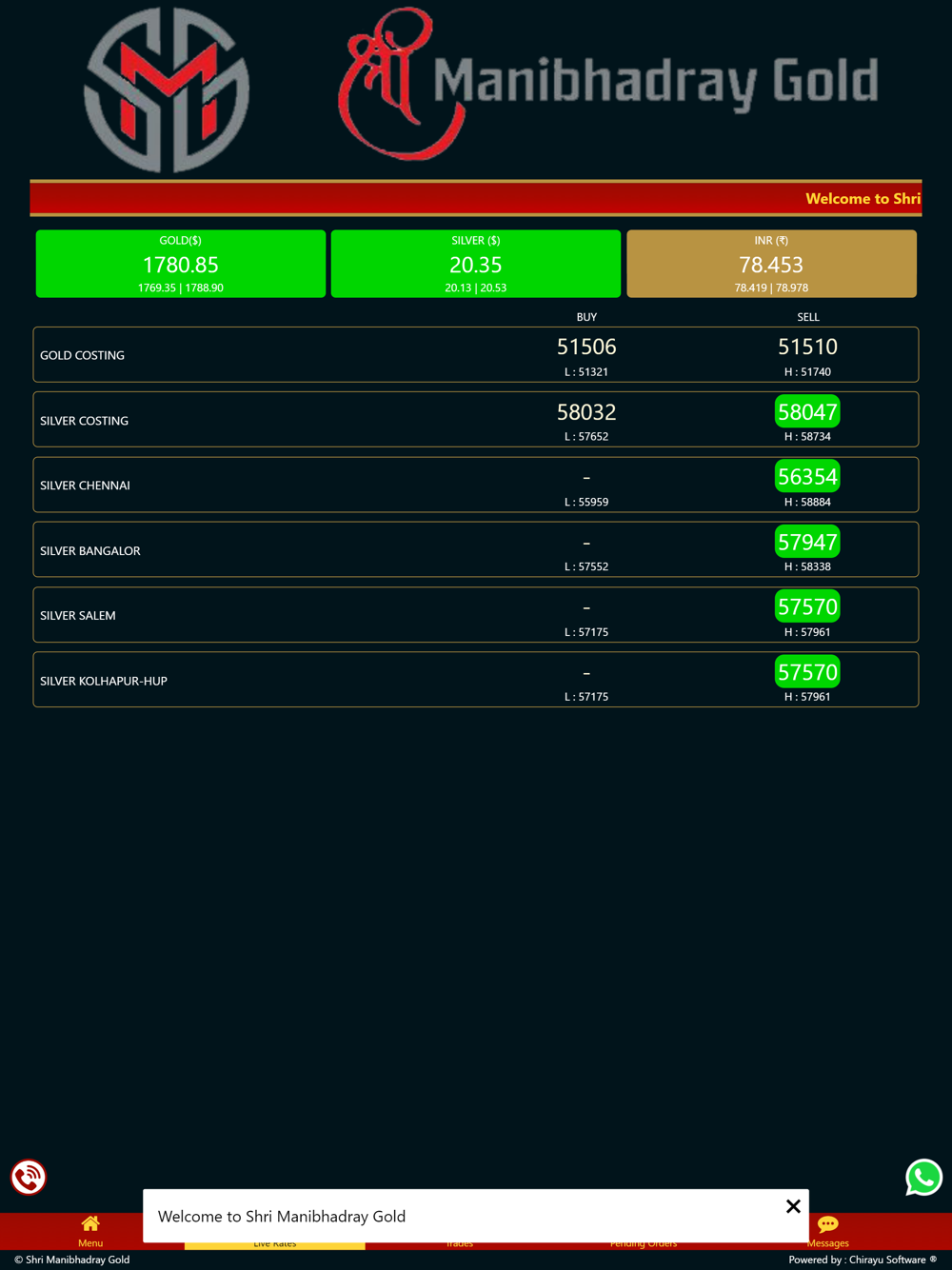Tap the red phone call icon
952x1270 pixels.
pyautogui.click(x=29, y=1178)
